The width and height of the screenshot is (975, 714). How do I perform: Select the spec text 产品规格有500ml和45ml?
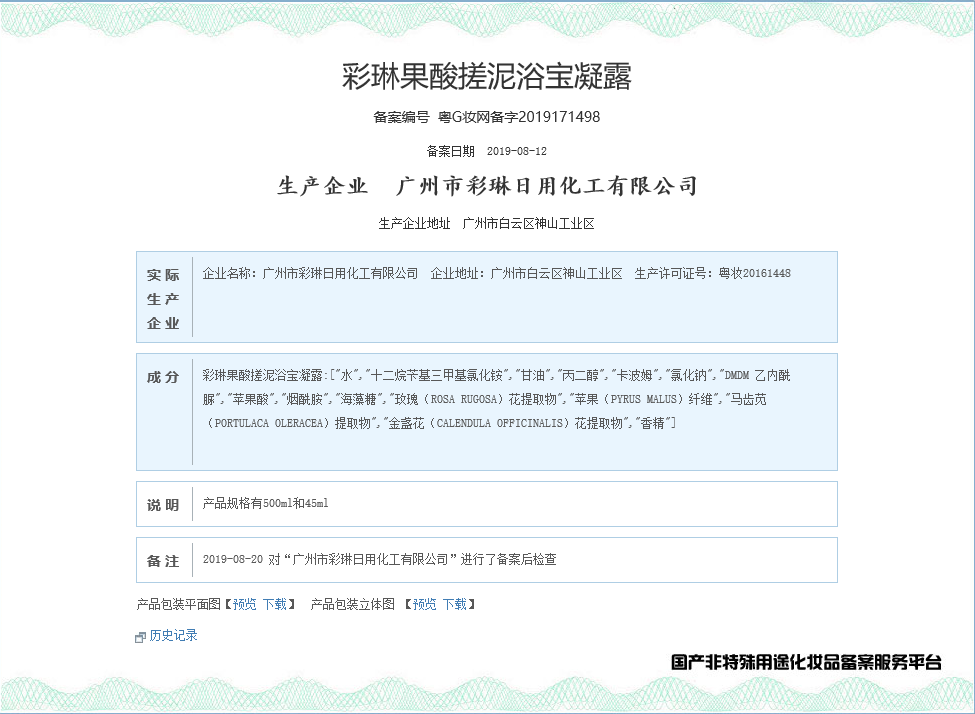pyautogui.click(x=266, y=503)
